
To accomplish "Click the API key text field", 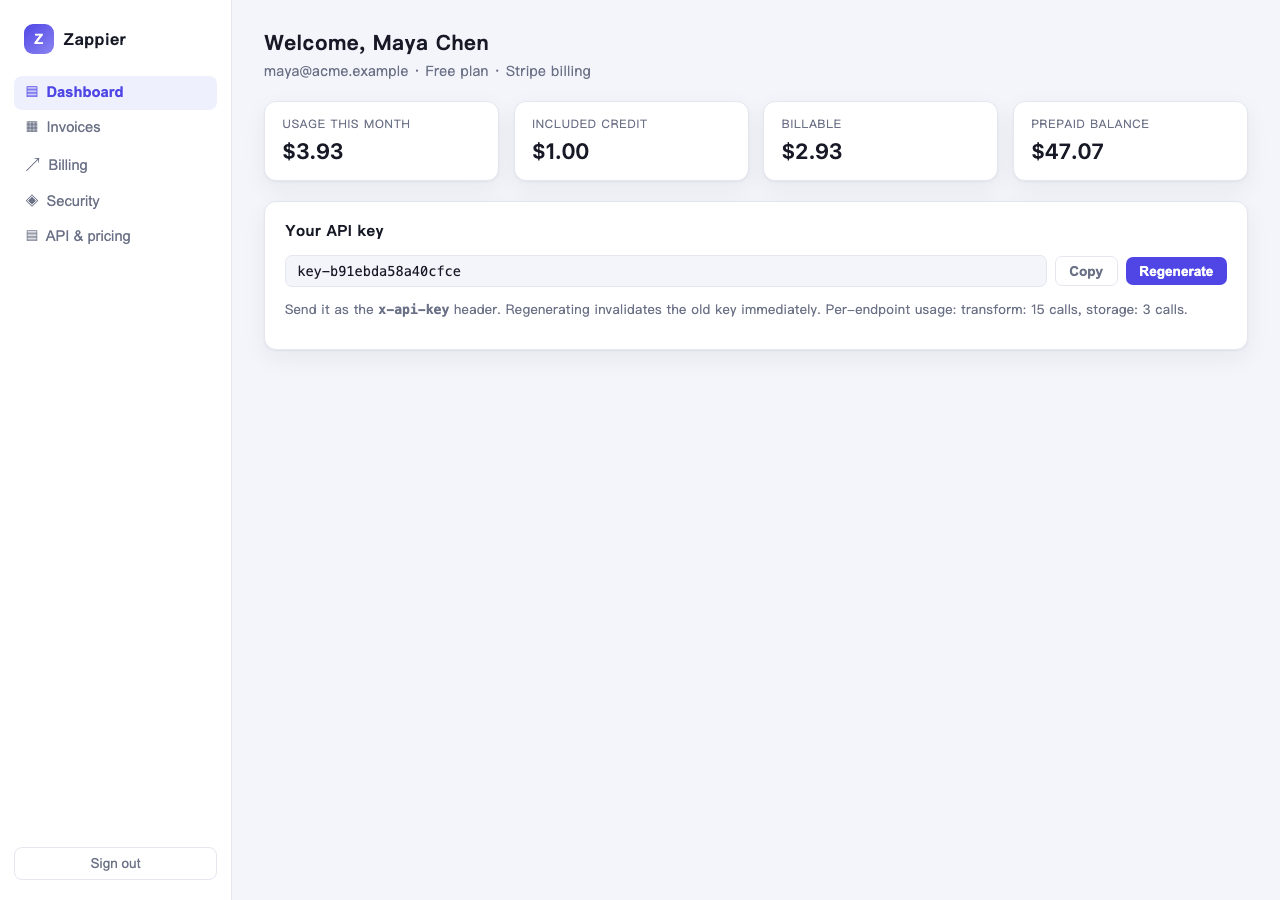I will tap(666, 271).
